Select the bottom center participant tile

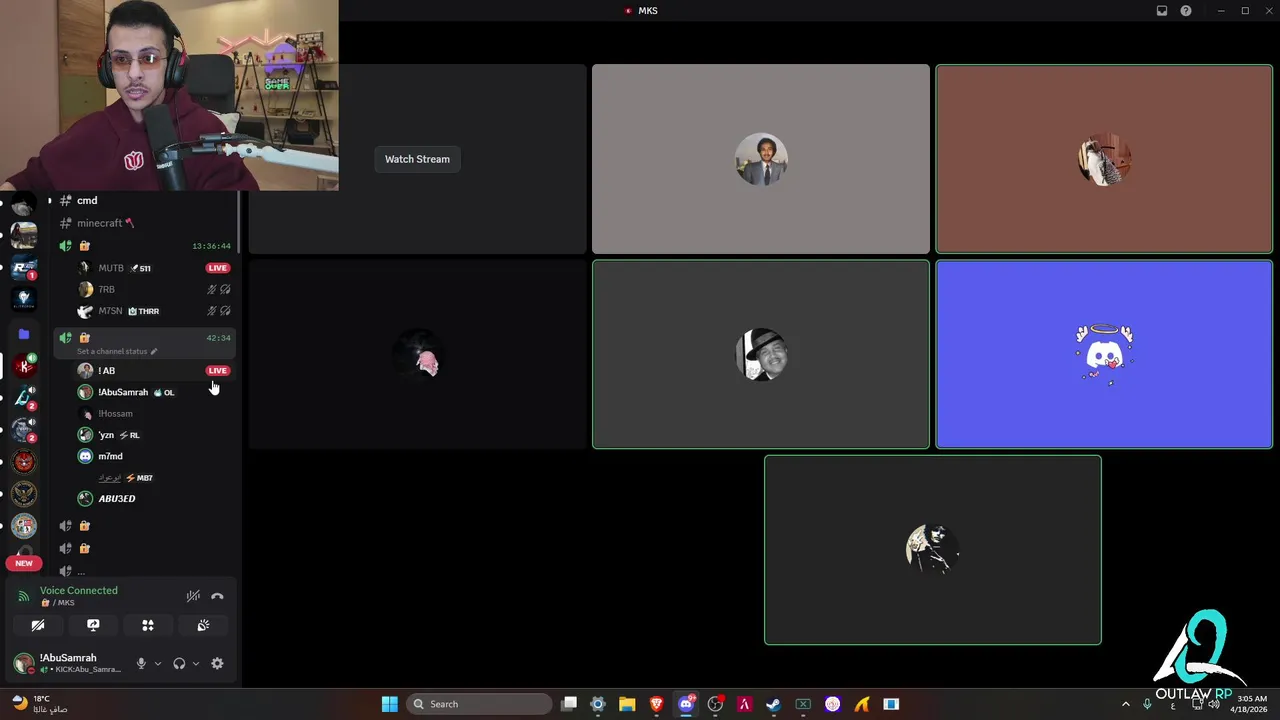933,550
